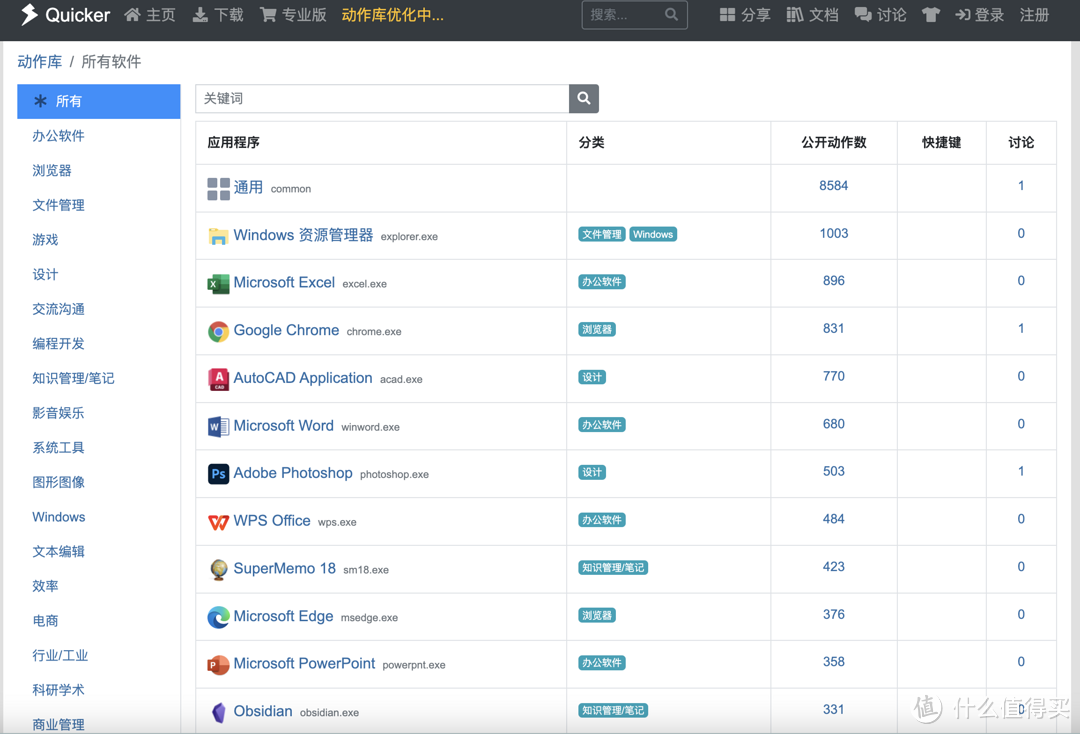
Task: Select 浏览器 in the sidebar
Action: (52, 170)
